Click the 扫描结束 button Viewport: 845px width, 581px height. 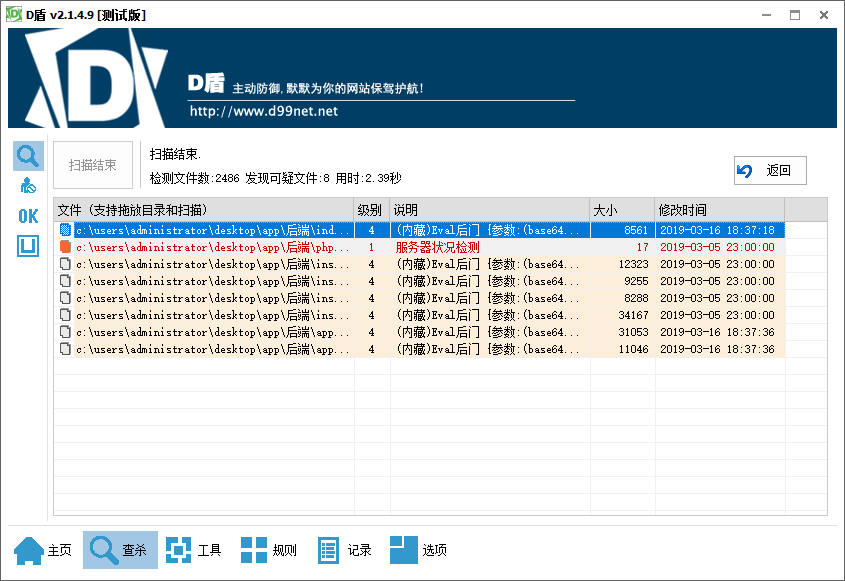click(93, 165)
